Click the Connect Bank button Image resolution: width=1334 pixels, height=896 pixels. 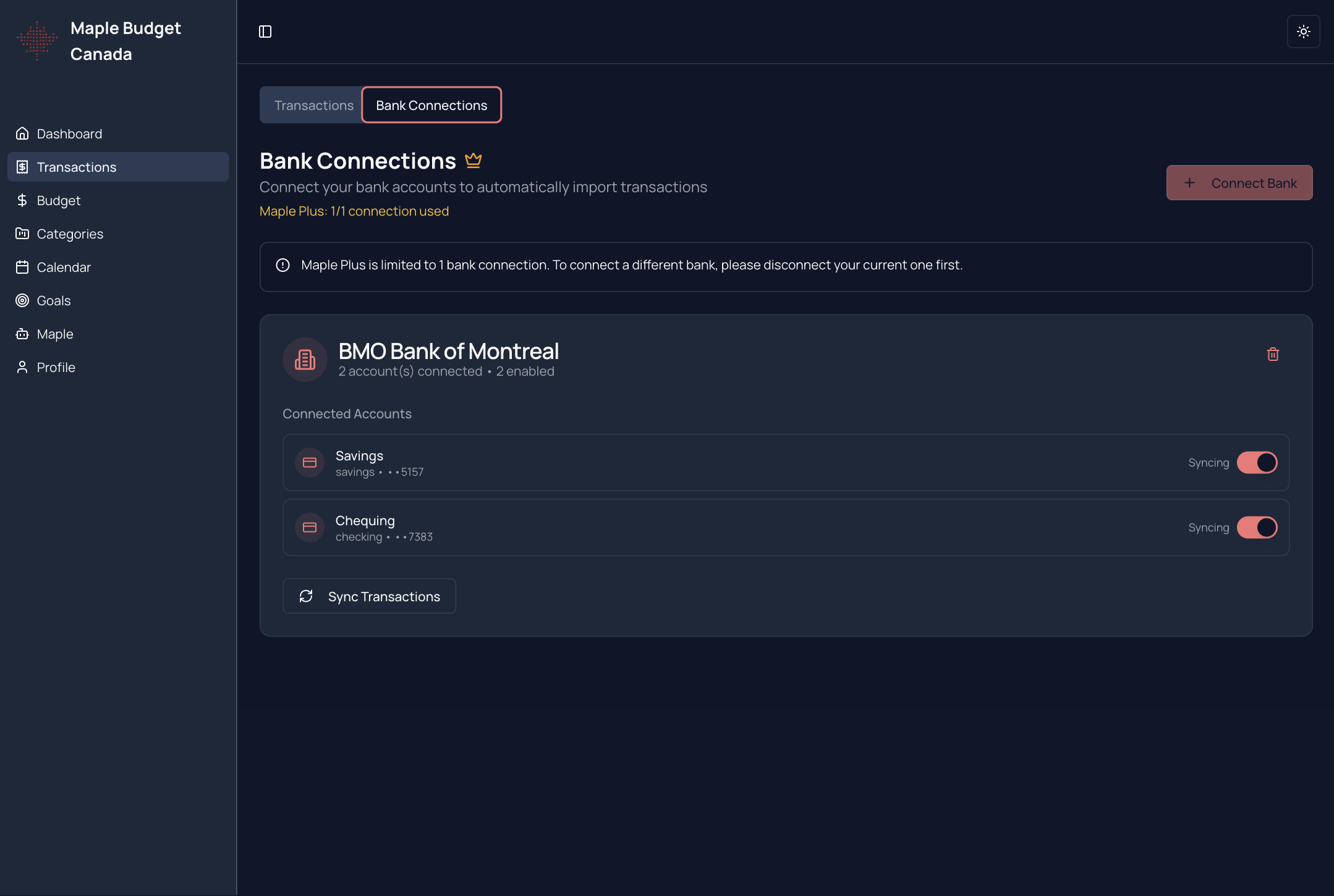pos(1239,183)
